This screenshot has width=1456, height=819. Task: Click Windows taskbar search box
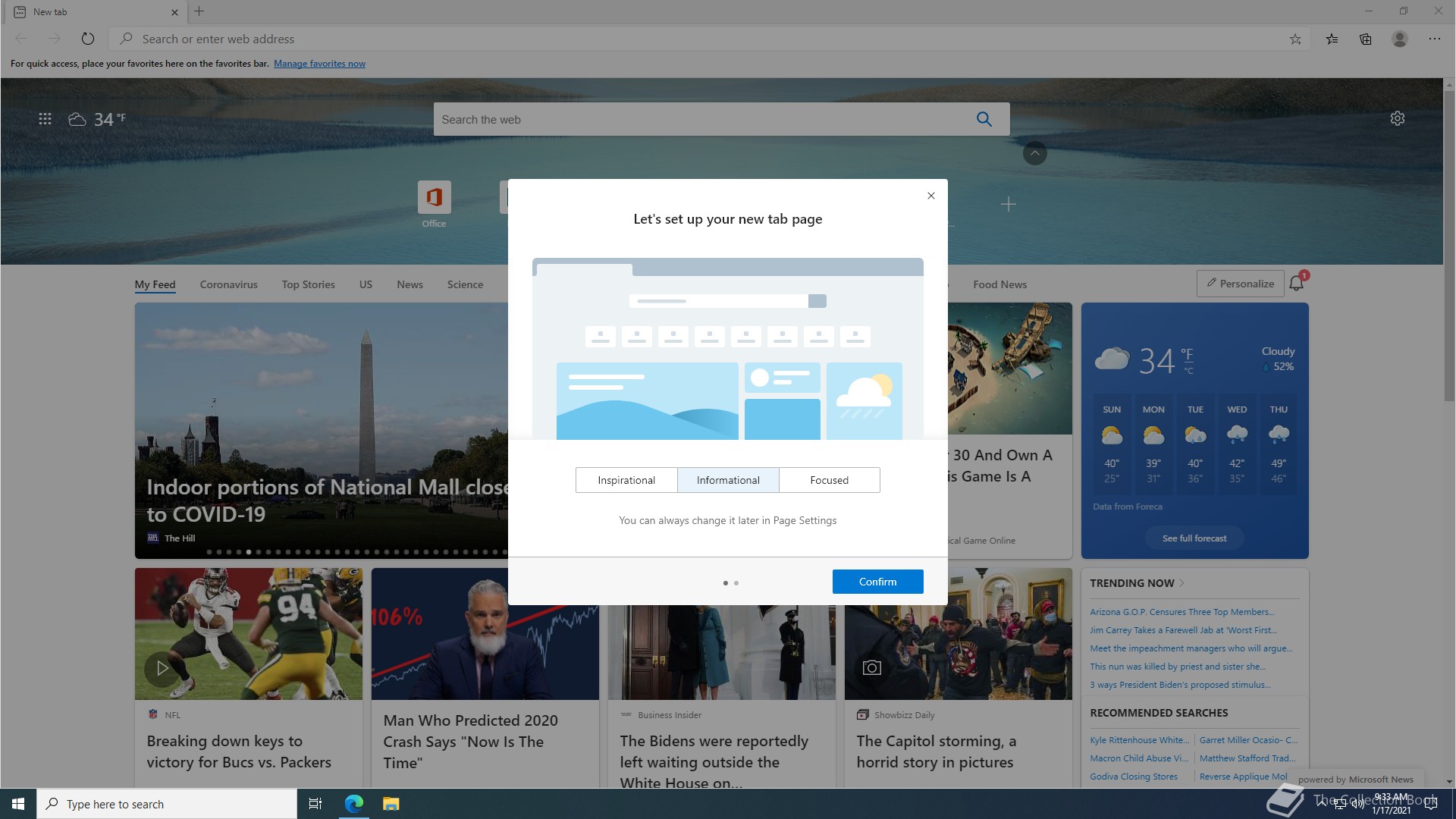click(167, 804)
